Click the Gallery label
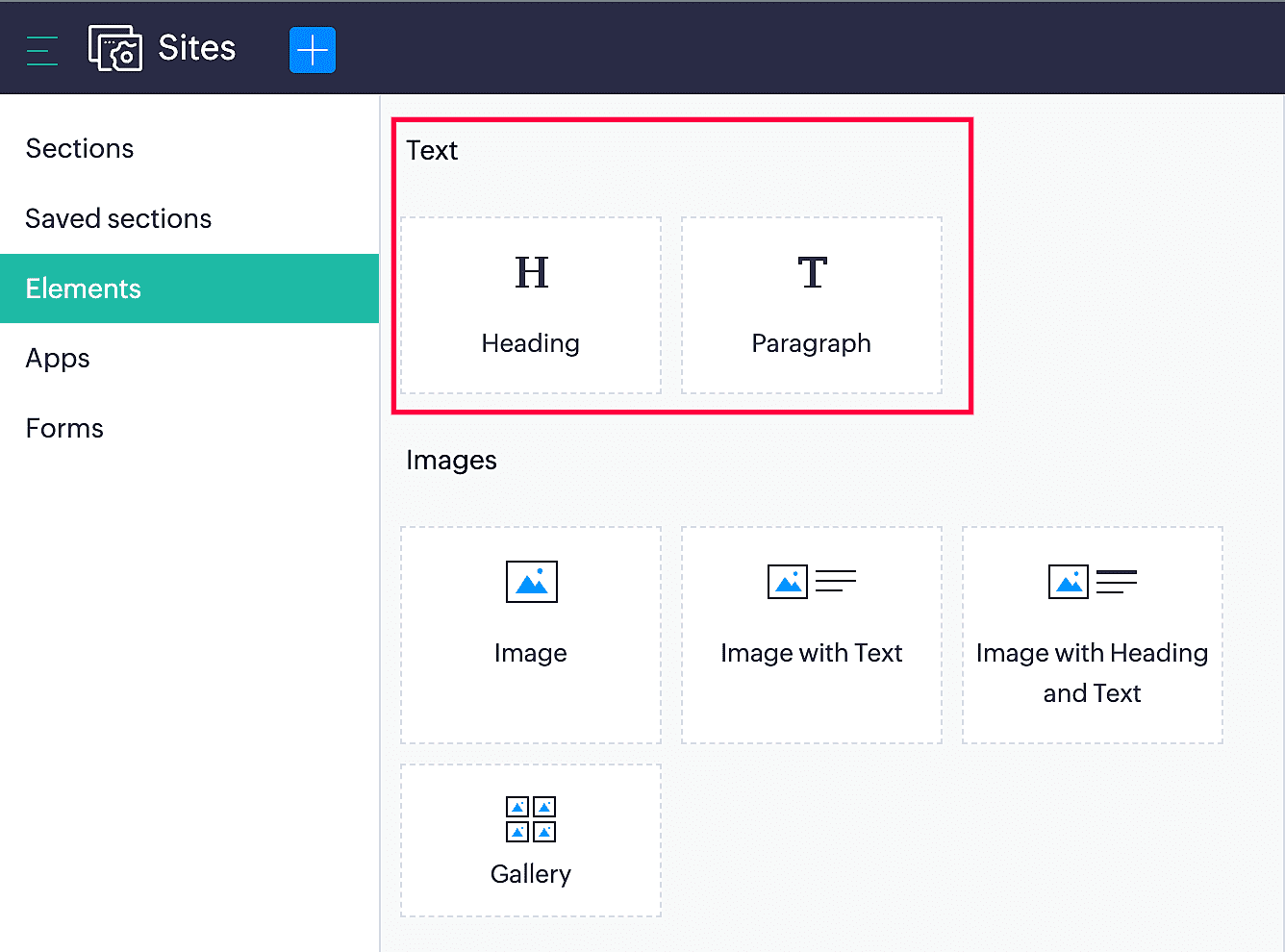 click(531, 874)
